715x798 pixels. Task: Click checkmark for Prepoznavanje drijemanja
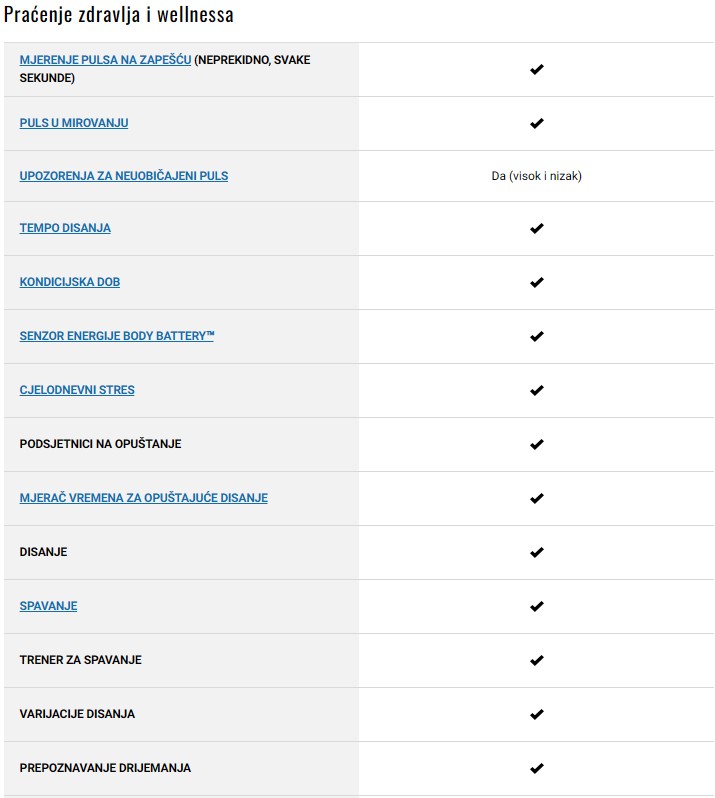536,768
